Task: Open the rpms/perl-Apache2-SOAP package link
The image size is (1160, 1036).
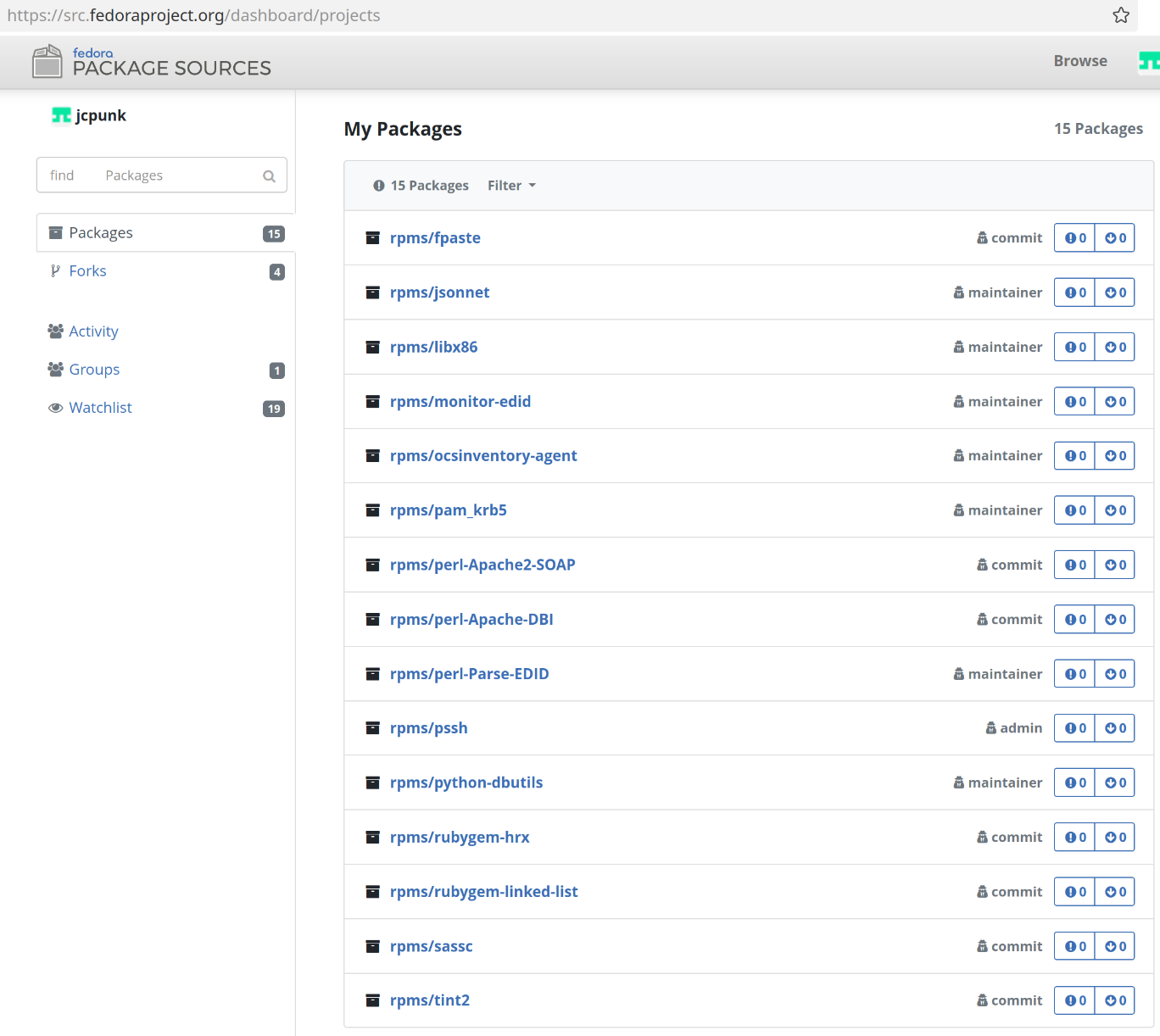Action: coord(482,565)
